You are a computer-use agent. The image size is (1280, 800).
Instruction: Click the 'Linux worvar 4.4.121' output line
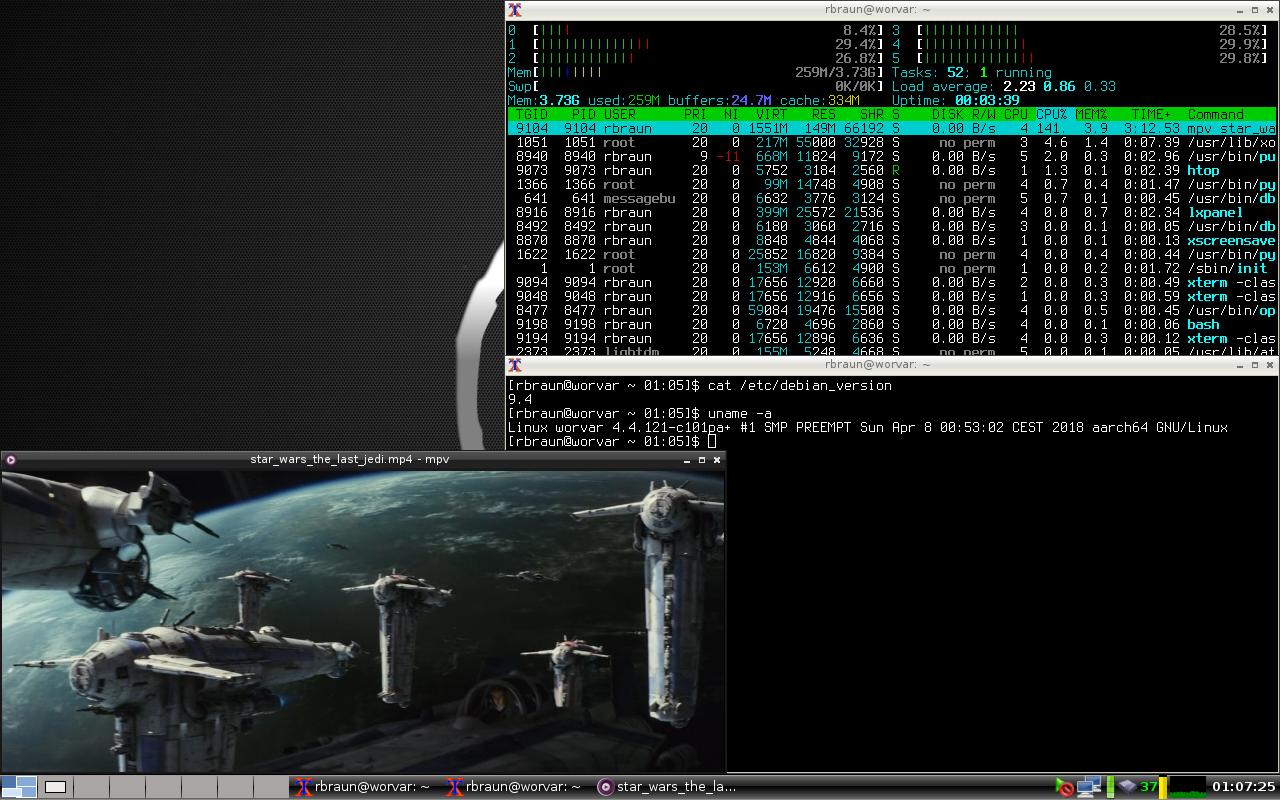coord(867,427)
